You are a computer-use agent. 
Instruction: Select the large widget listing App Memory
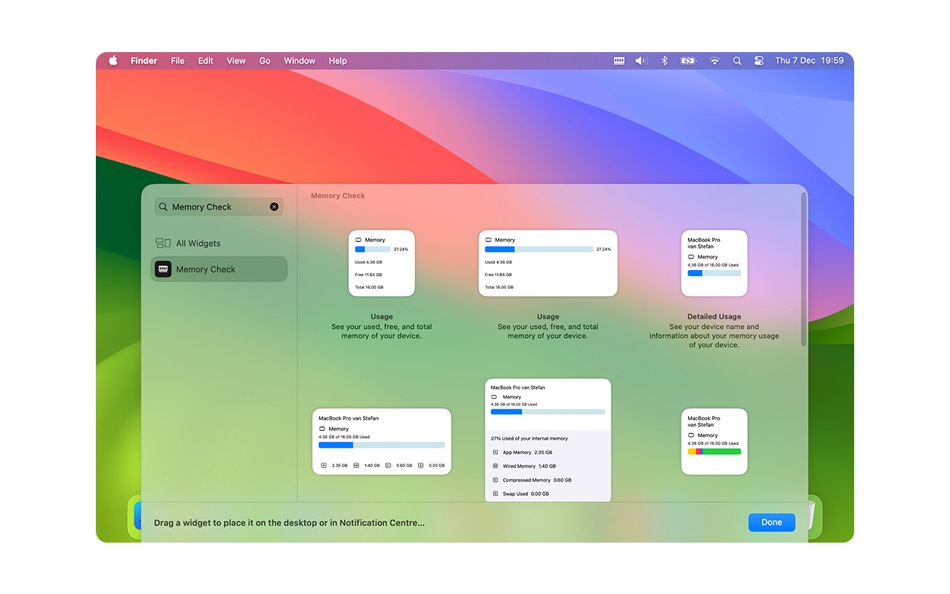point(548,440)
